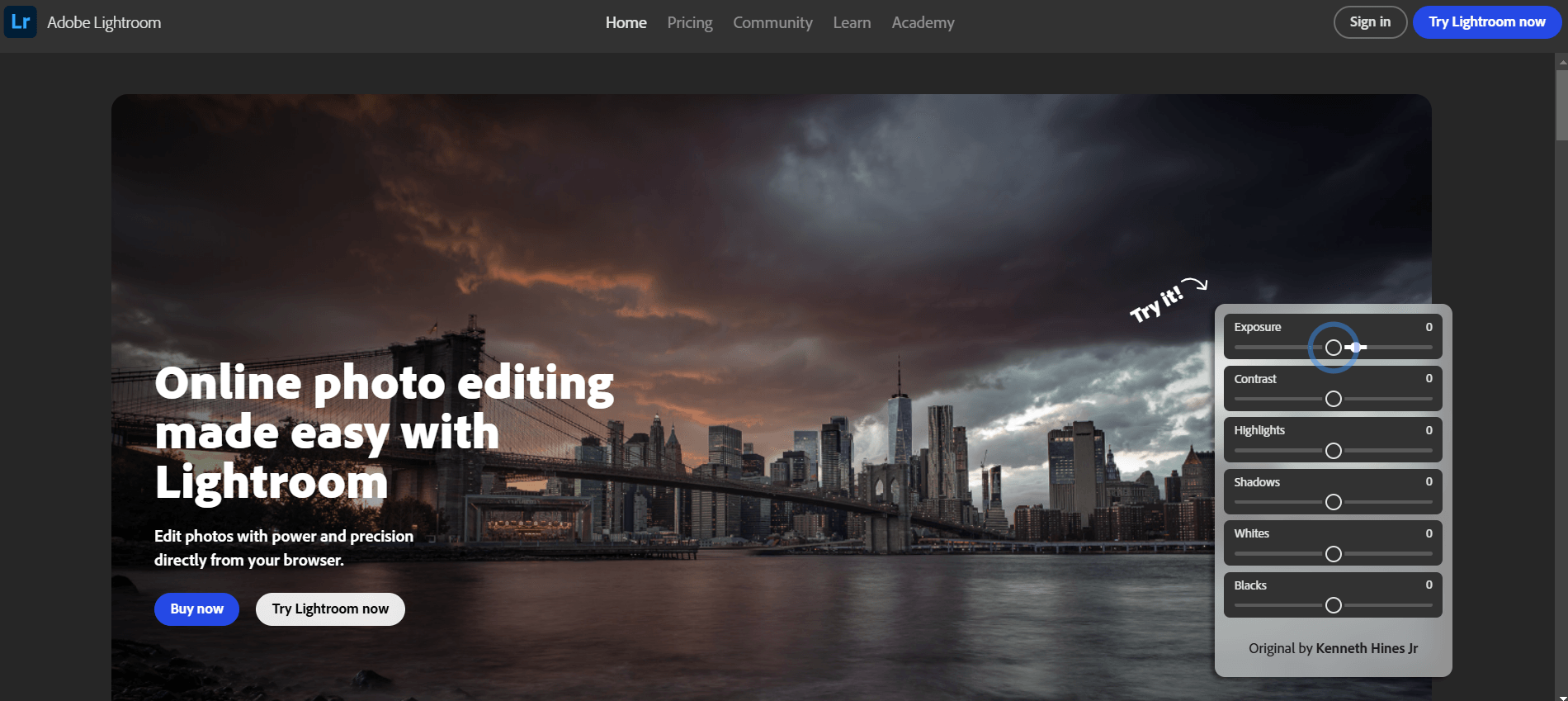Open the Pricing nav item
Viewport: 1568px width, 701px height.
[690, 22]
